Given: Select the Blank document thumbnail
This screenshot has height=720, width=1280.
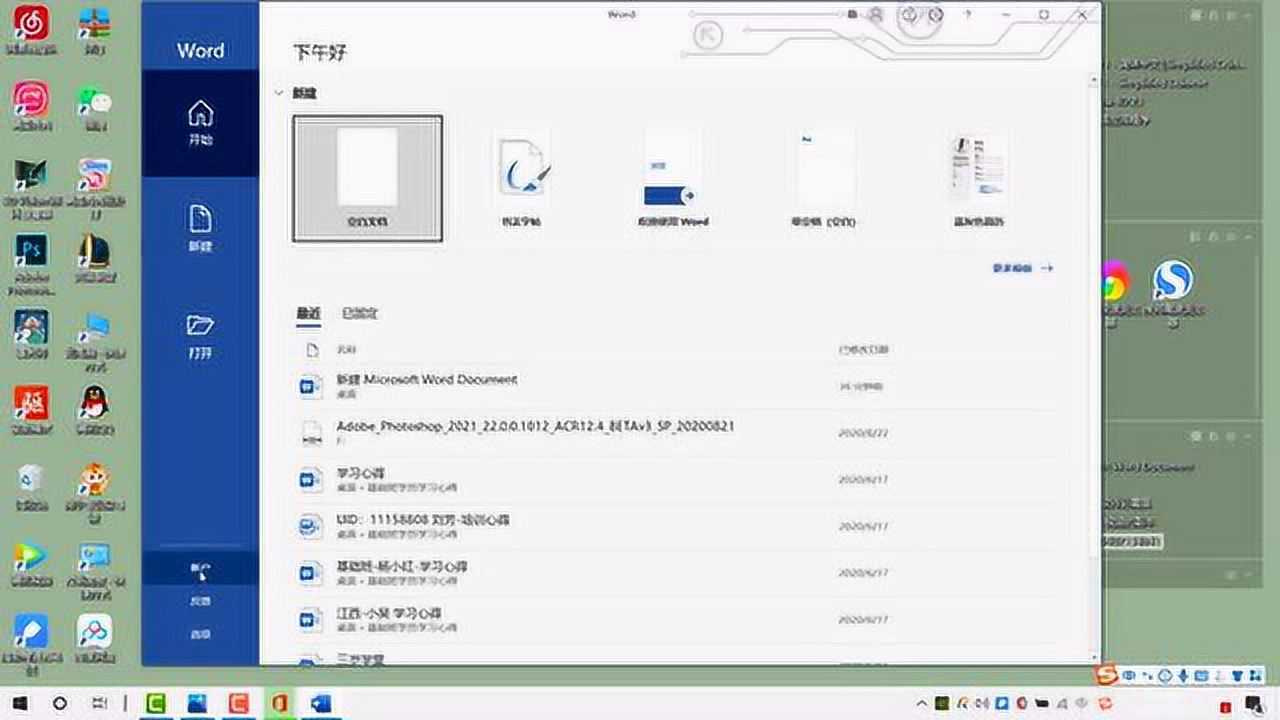Looking at the screenshot, I should pos(368,178).
